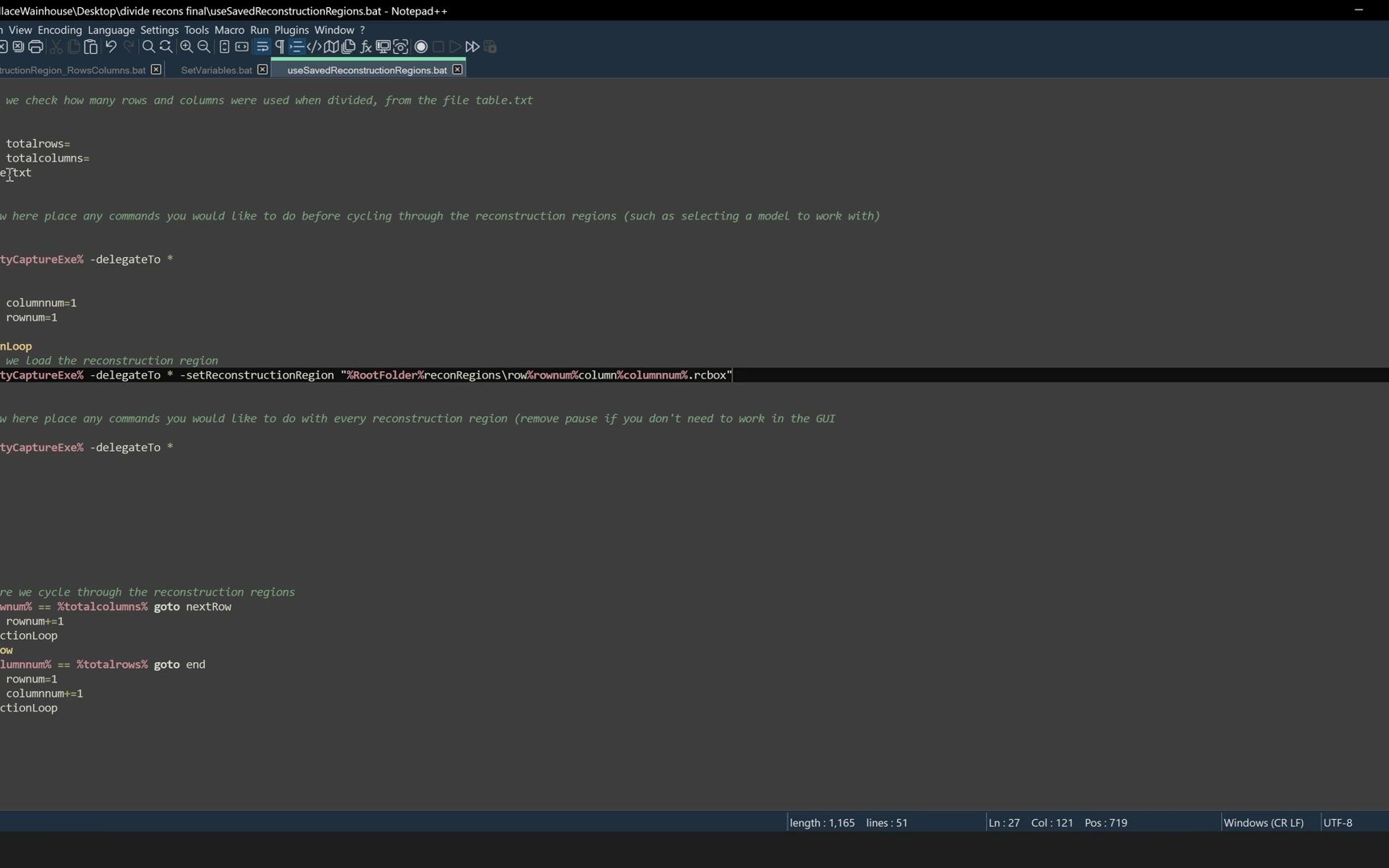
Task: Toggle word wrap in the toolbar
Action: coord(263,47)
